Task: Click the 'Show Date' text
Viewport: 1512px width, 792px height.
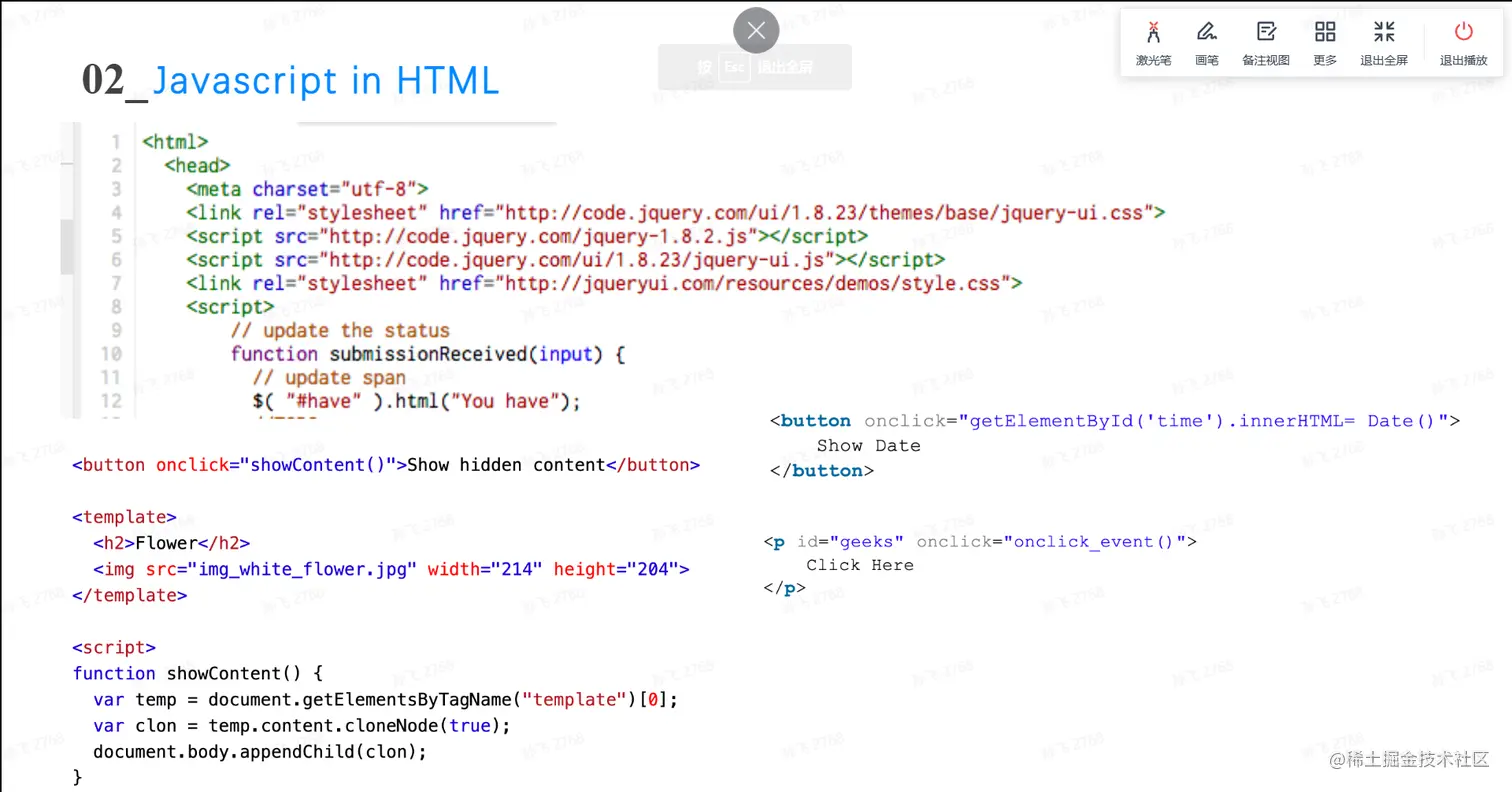Action: click(x=868, y=446)
